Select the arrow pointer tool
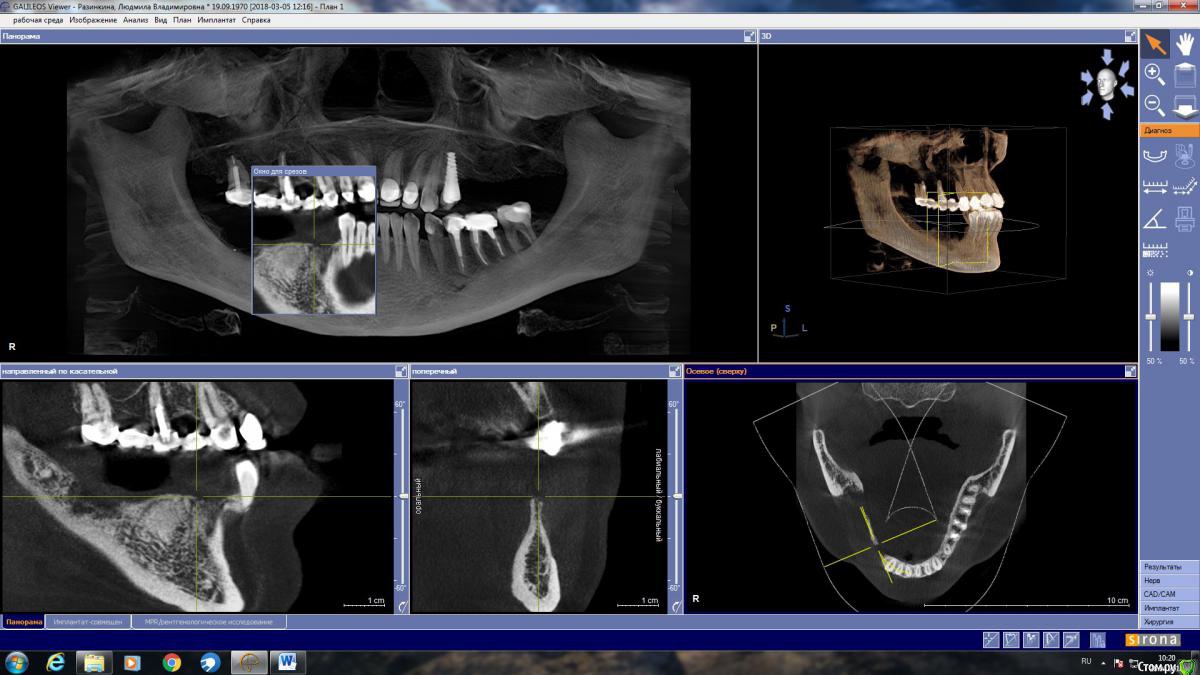This screenshot has height=675, width=1200. click(x=1155, y=43)
